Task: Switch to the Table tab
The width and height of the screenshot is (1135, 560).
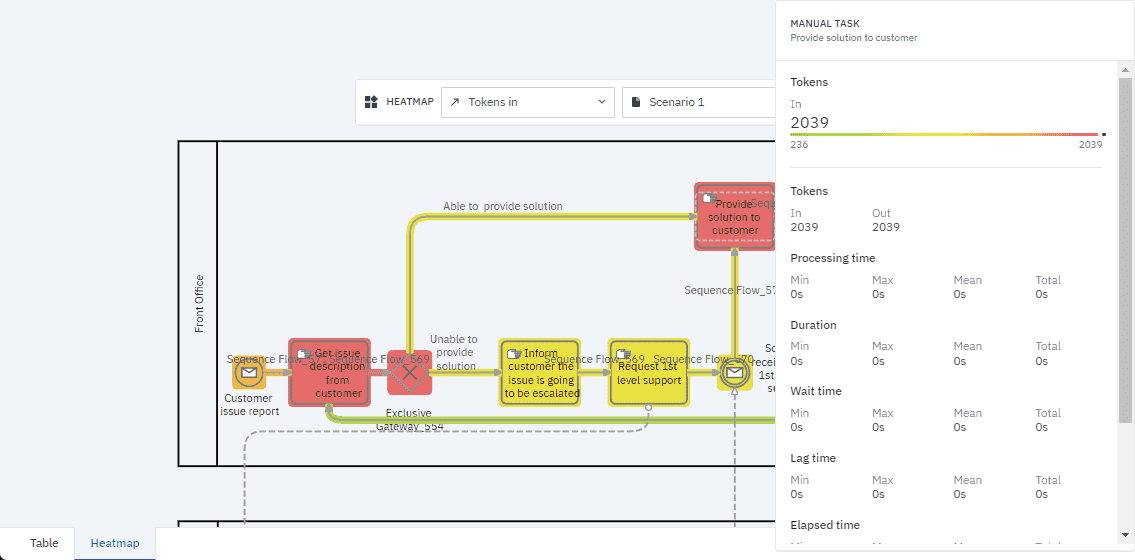Action: click(x=44, y=543)
